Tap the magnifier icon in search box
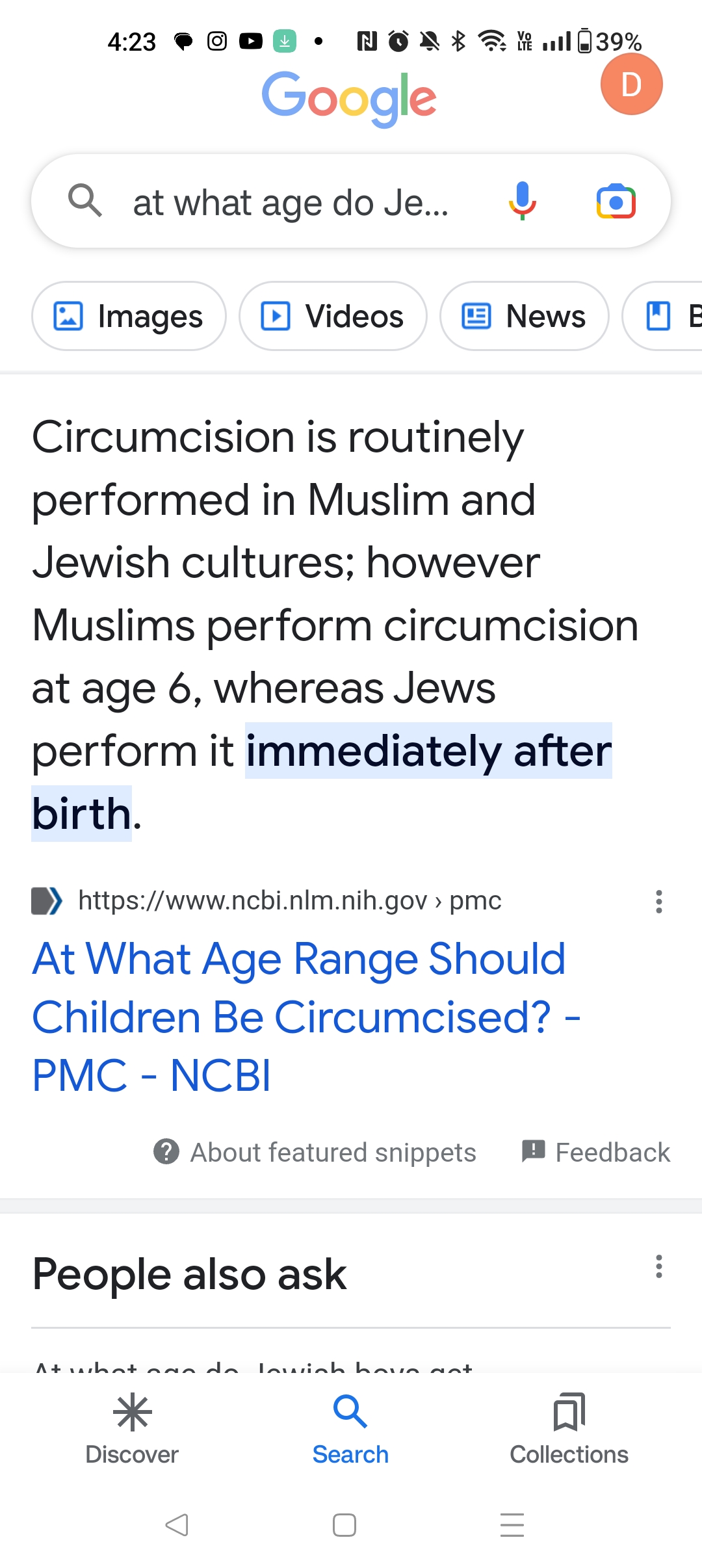This screenshot has height=1568, width=702. 85,200
